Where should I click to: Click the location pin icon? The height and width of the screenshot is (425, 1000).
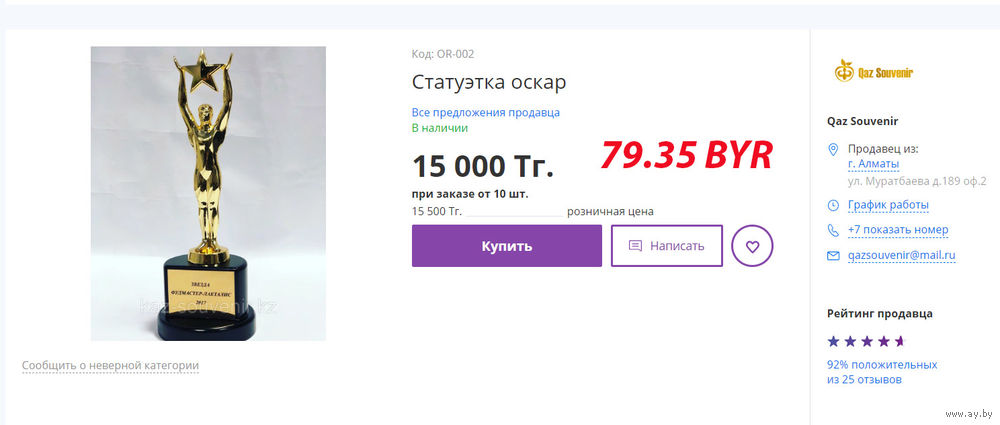click(832, 149)
